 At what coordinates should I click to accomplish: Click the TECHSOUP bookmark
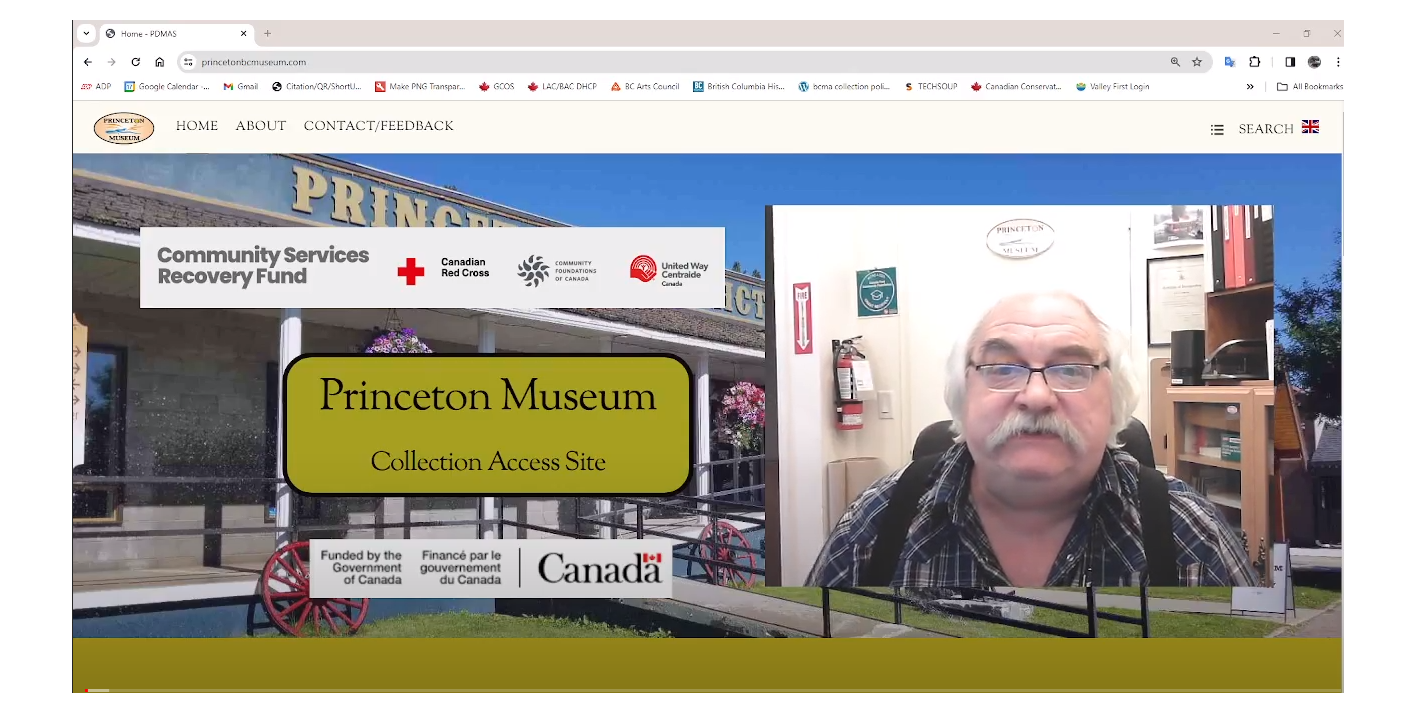(930, 86)
